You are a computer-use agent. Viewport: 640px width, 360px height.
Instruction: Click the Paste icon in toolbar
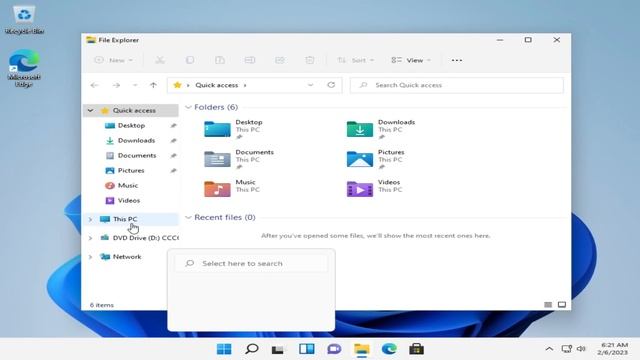tap(220, 60)
